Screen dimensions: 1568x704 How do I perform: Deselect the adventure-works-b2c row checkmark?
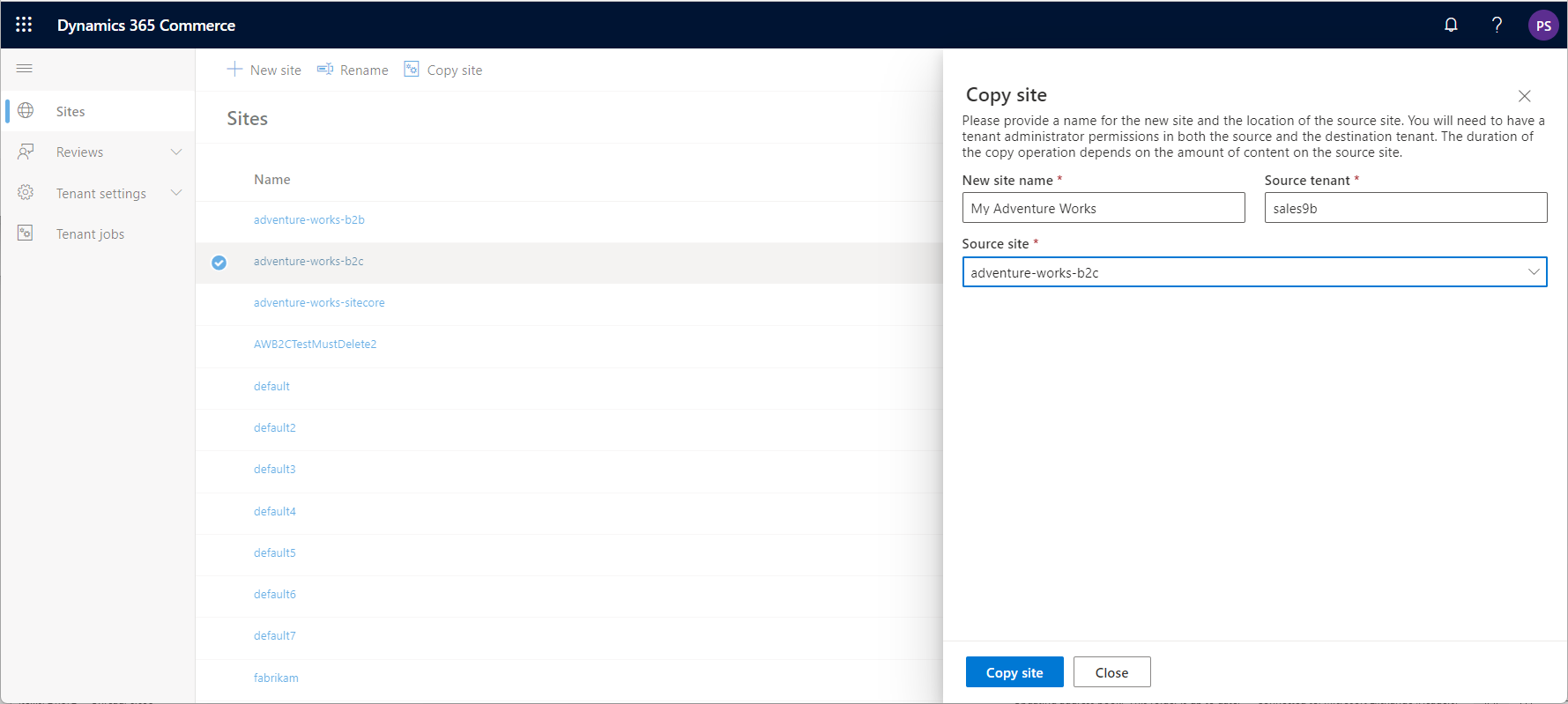pos(219,263)
